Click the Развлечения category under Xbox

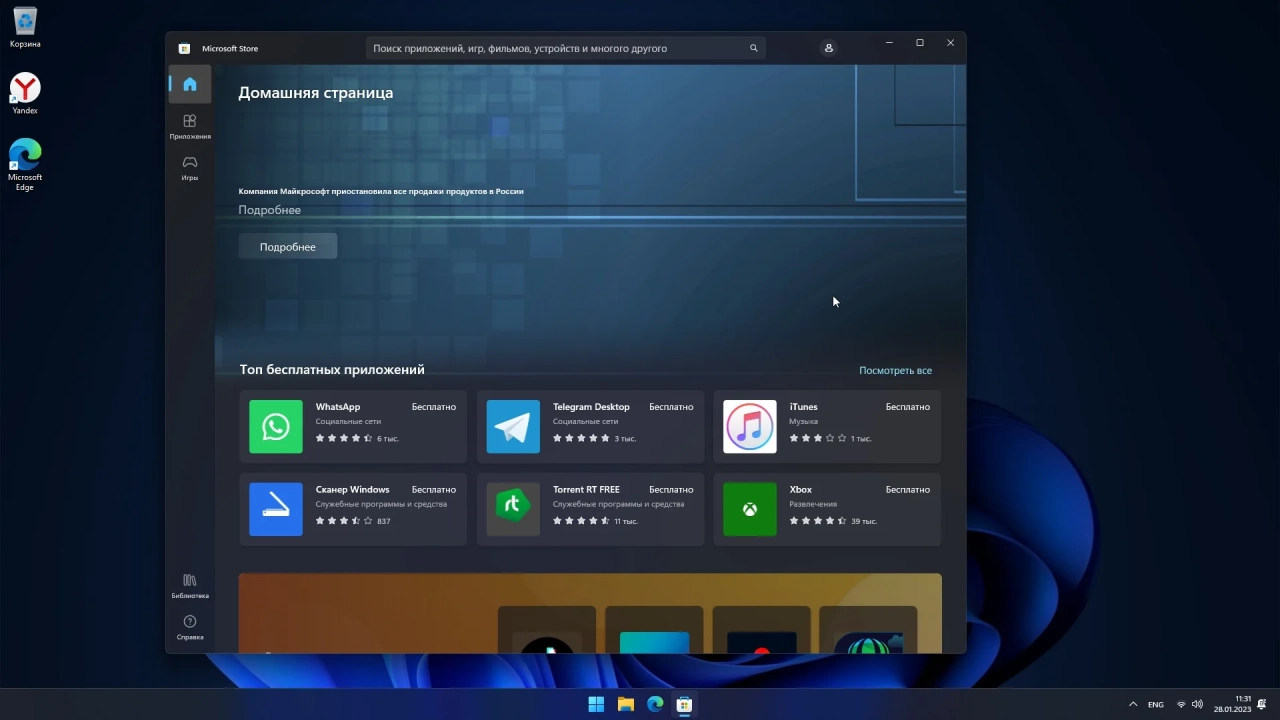pos(813,504)
